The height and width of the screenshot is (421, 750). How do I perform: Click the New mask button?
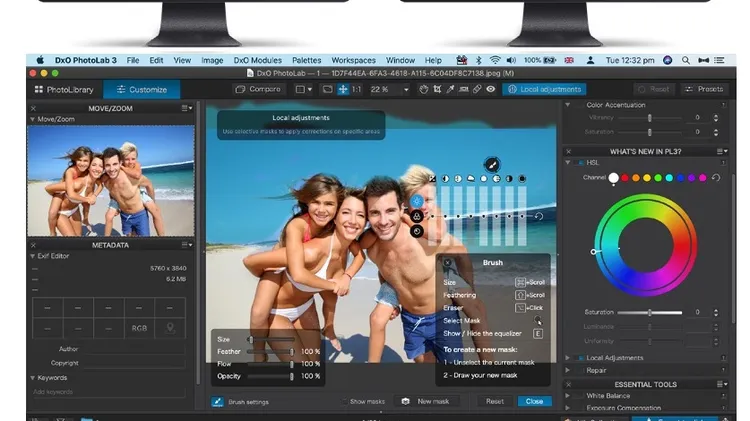pyautogui.click(x=427, y=401)
